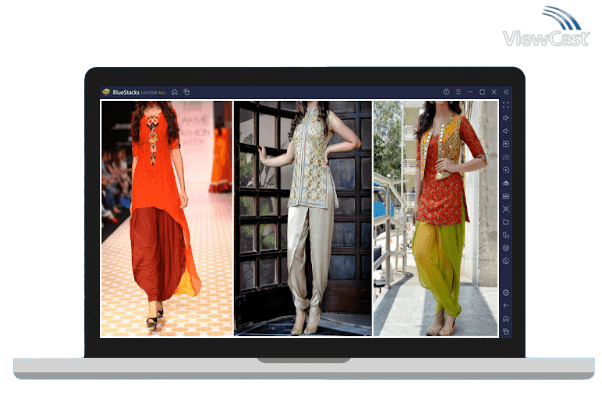Open the multi-instance windows icon
The width and height of the screenshot is (602, 414).
(x=506, y=235)
